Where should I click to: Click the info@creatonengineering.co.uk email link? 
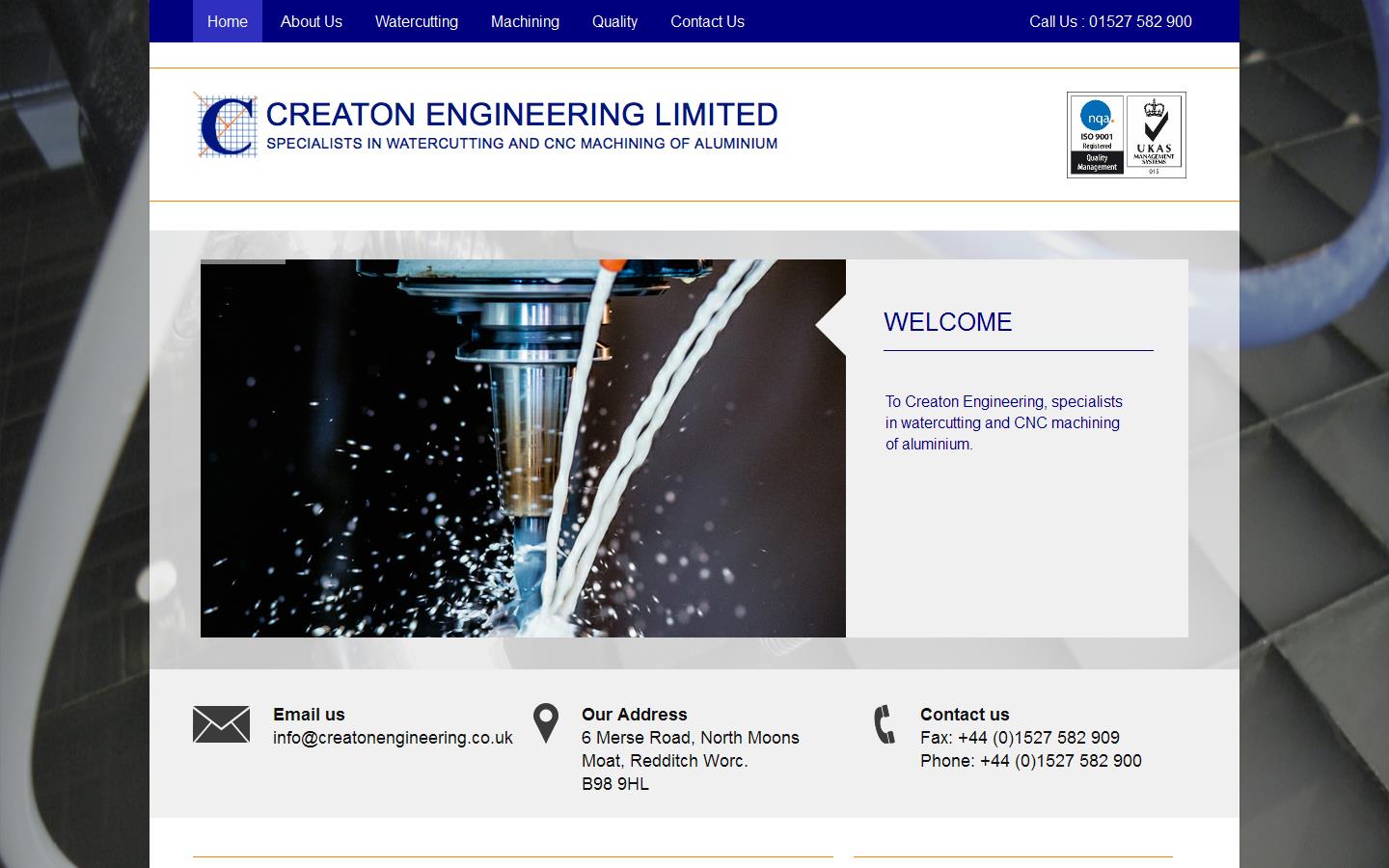click(x=392, y=737)
